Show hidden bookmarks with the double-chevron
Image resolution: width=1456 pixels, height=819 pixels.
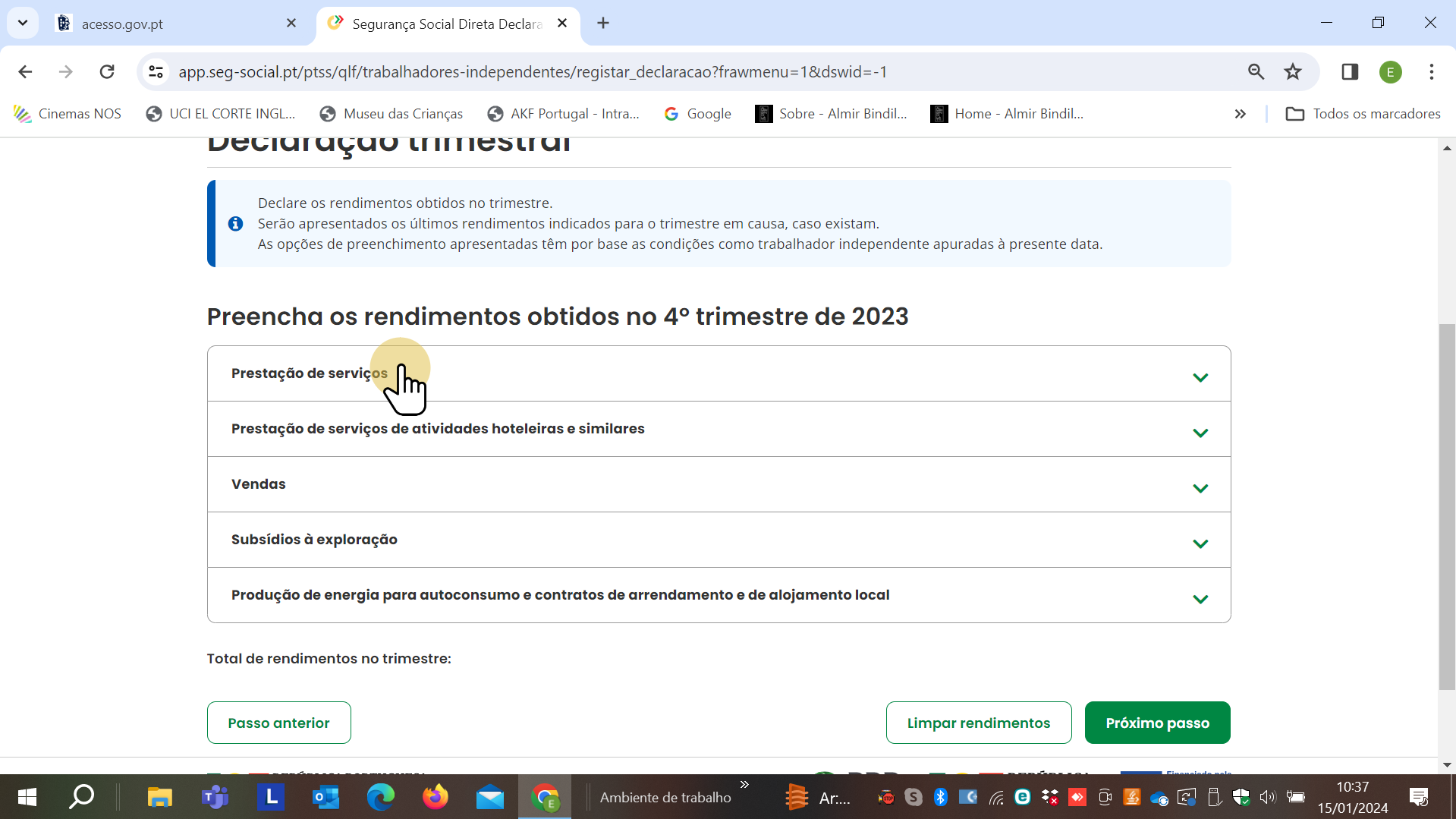tap(1240, 114)
